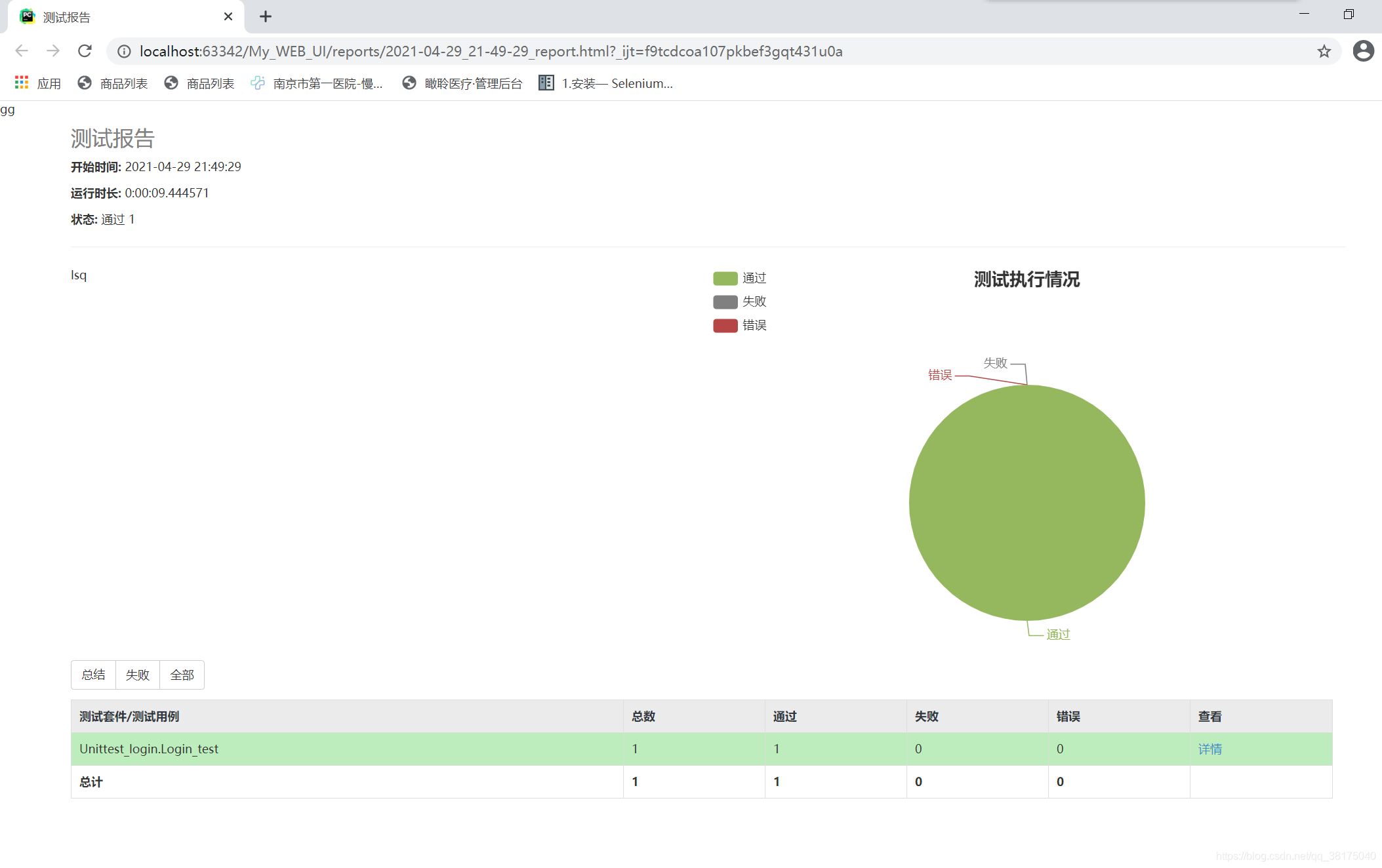Click the start time 2021-04-29 21:49:29
Viewport: 1382px width, 868px height.
coord(183,167)
